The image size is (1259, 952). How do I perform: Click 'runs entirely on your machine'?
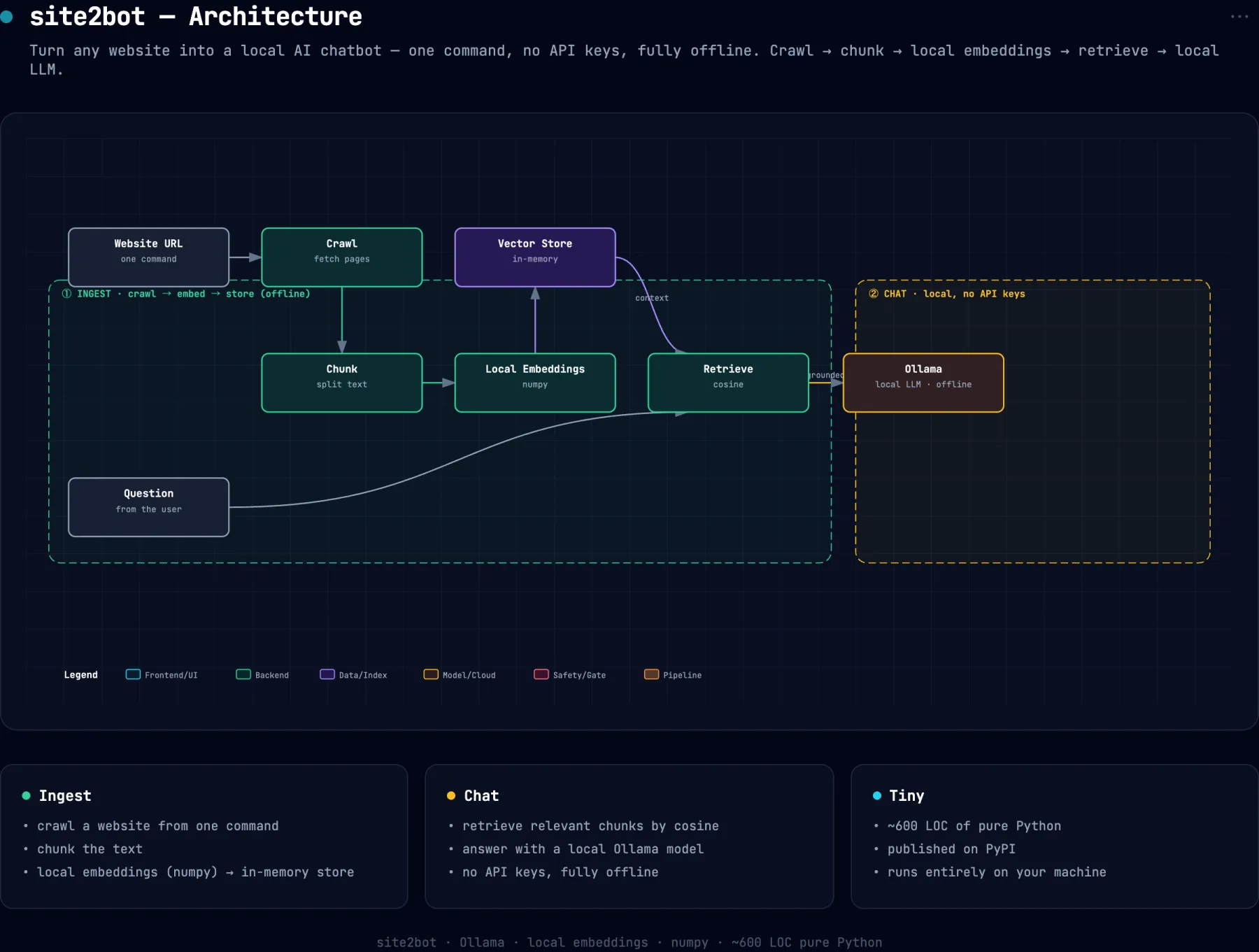pyautogui.click(x=997, y=872)
